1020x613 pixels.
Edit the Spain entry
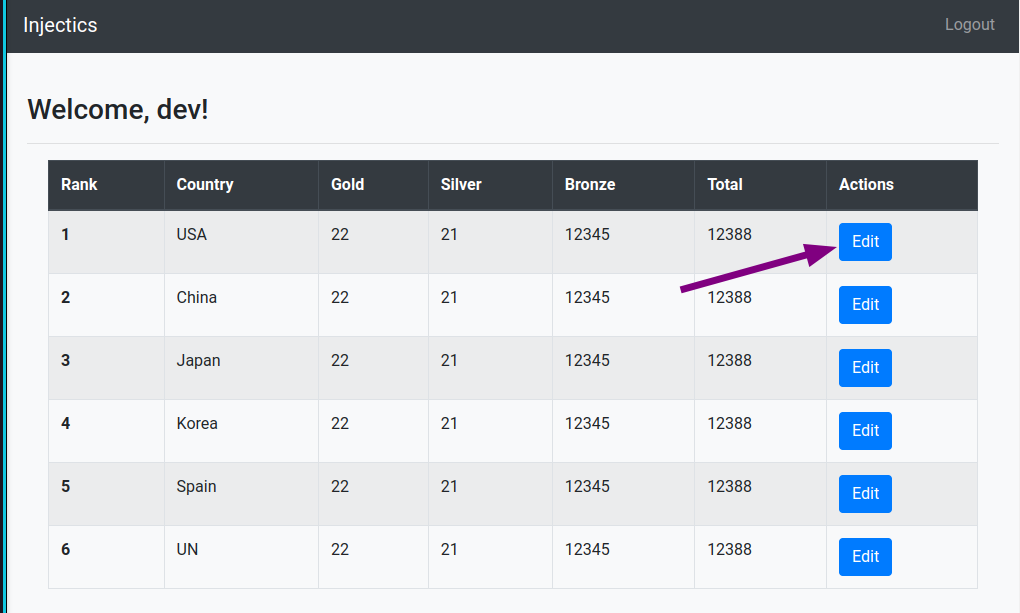pos(865,494)
